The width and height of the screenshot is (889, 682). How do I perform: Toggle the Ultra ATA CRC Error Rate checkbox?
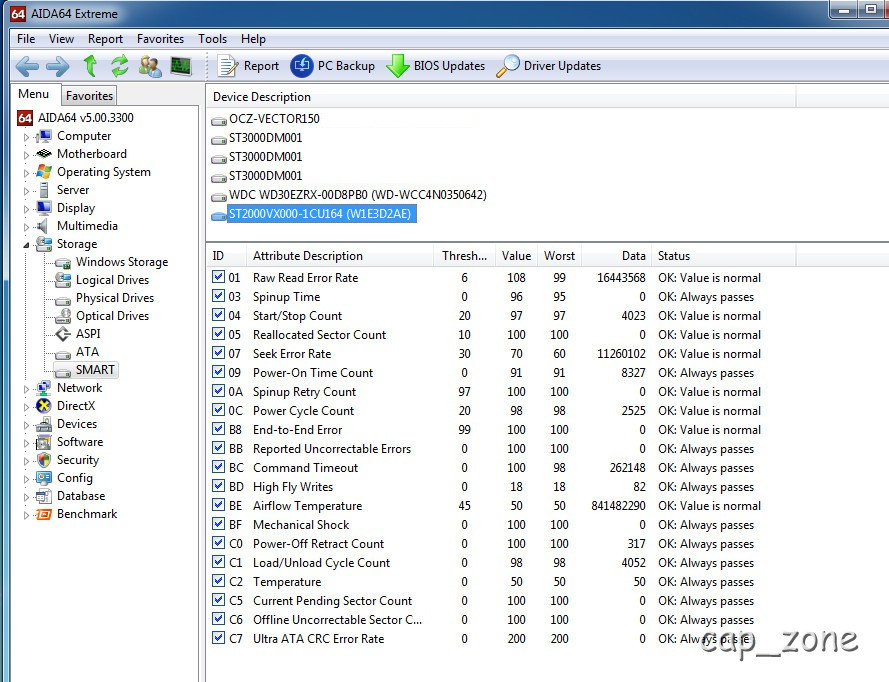[218, 638]
